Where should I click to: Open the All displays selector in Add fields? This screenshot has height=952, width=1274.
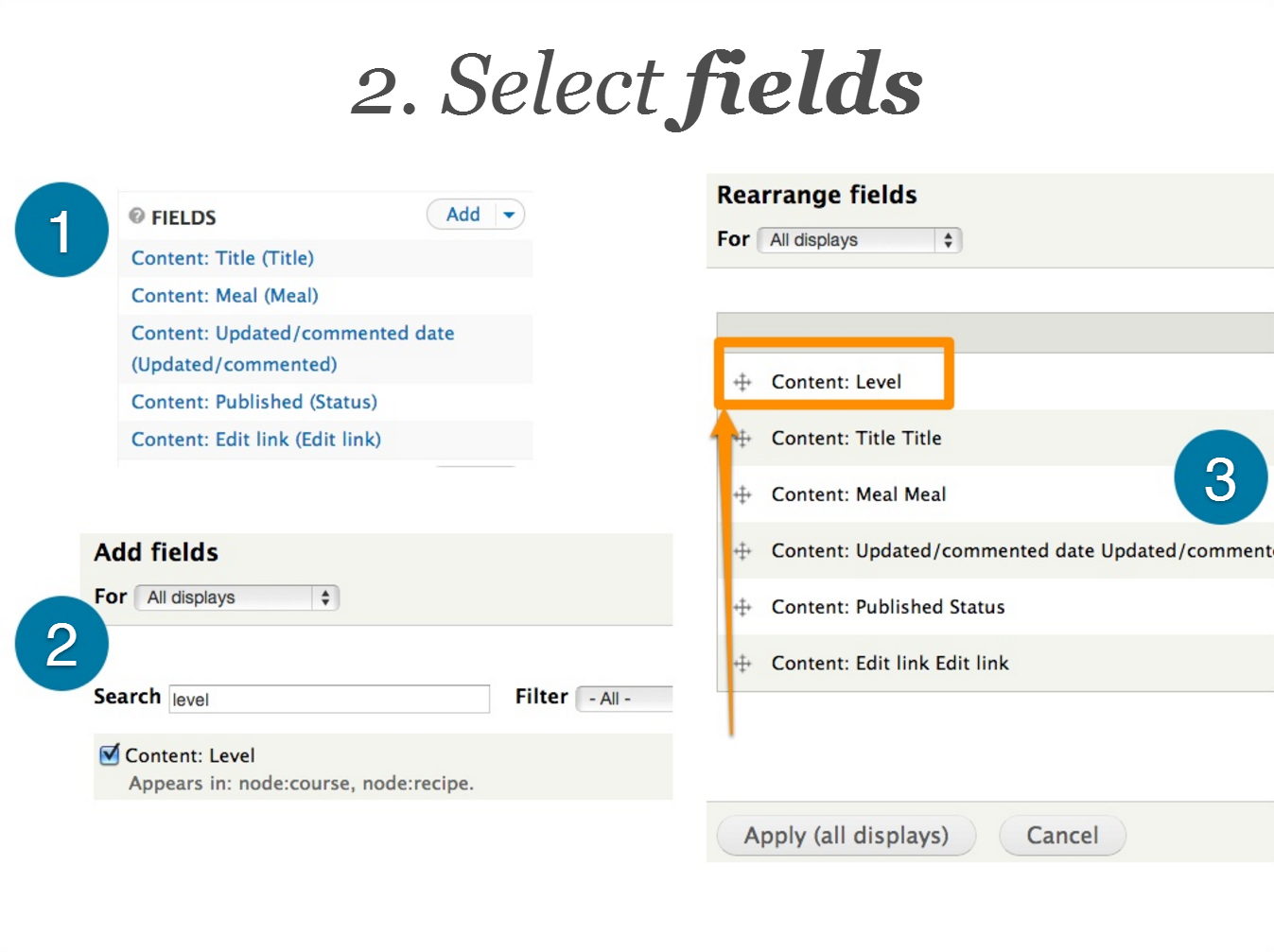coord(236,597)
